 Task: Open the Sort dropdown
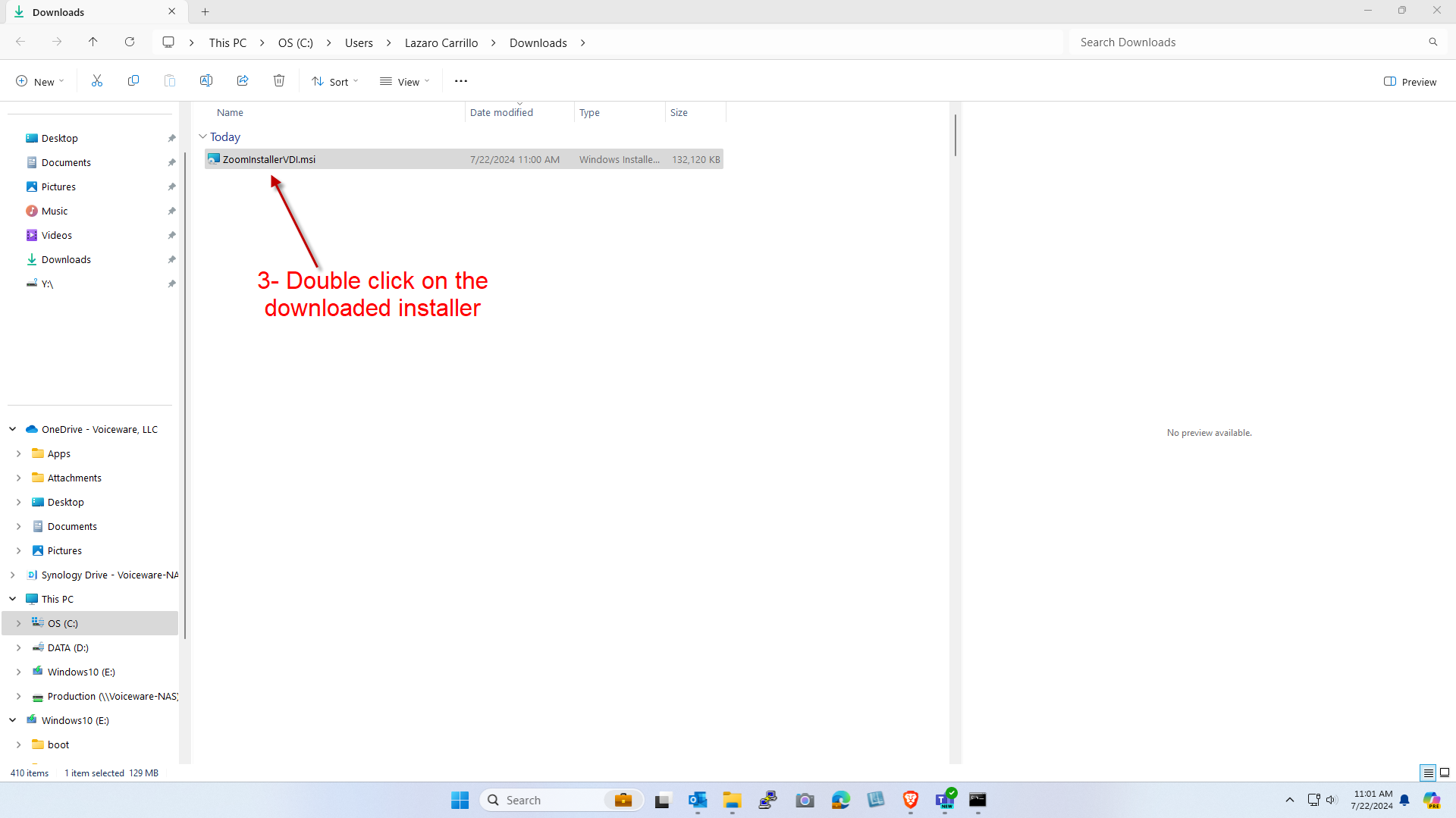point(334,82)
